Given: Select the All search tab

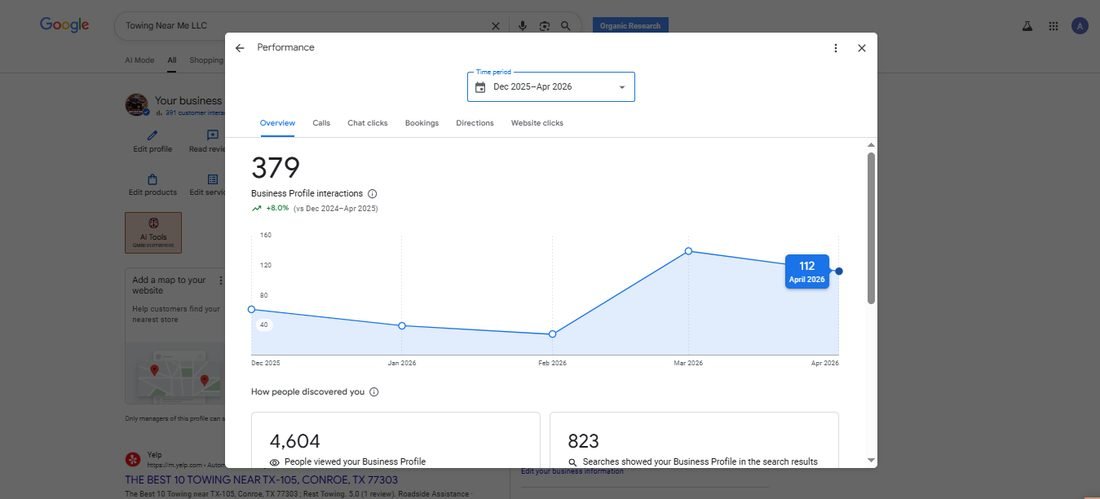Looking at the screenshot, I should click(172, 60).
